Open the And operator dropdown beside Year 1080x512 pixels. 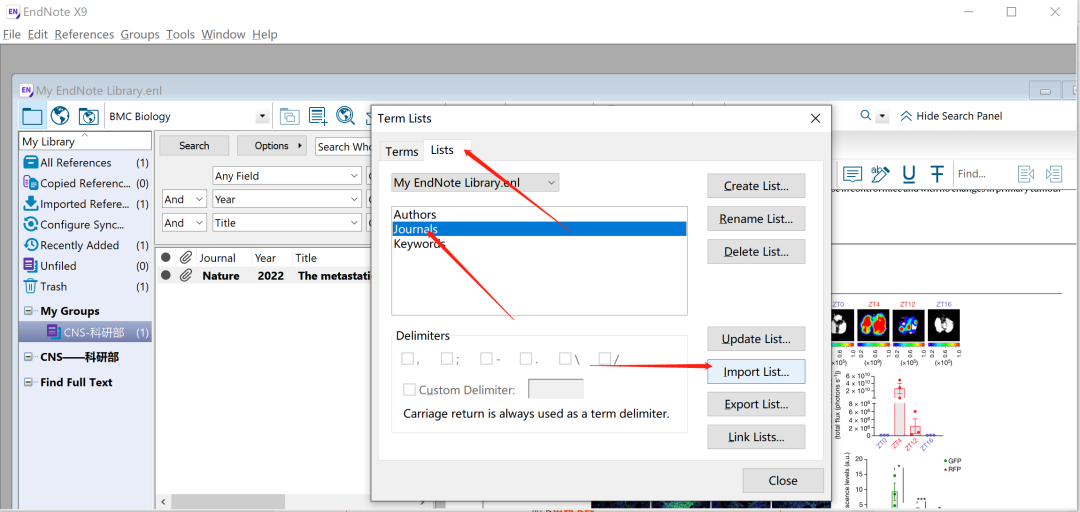(184, 199)
